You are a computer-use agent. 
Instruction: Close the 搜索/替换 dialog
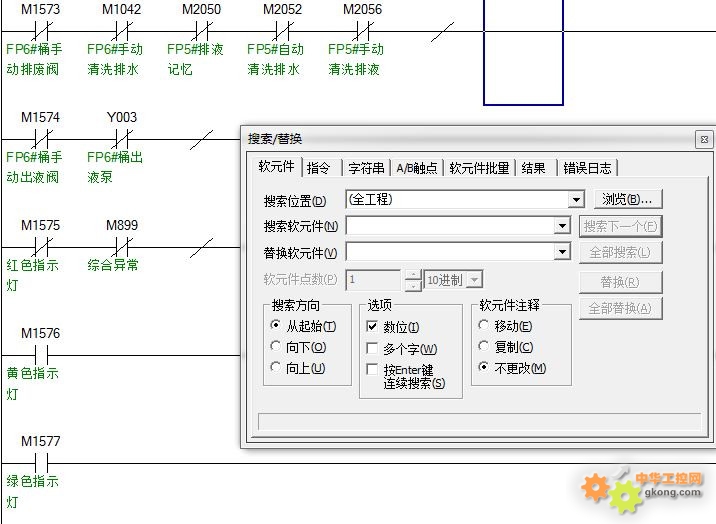[704, 140]
